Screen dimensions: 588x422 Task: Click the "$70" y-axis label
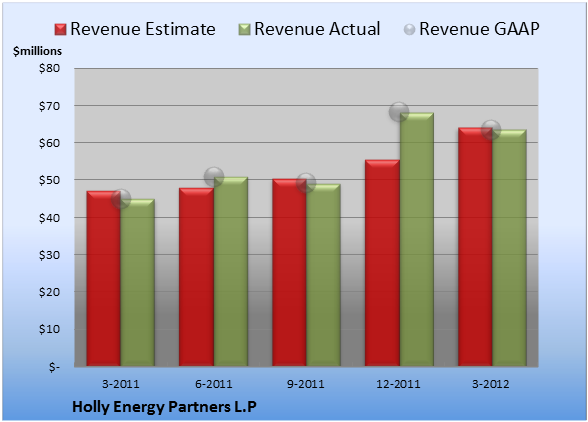coord(49,106)
